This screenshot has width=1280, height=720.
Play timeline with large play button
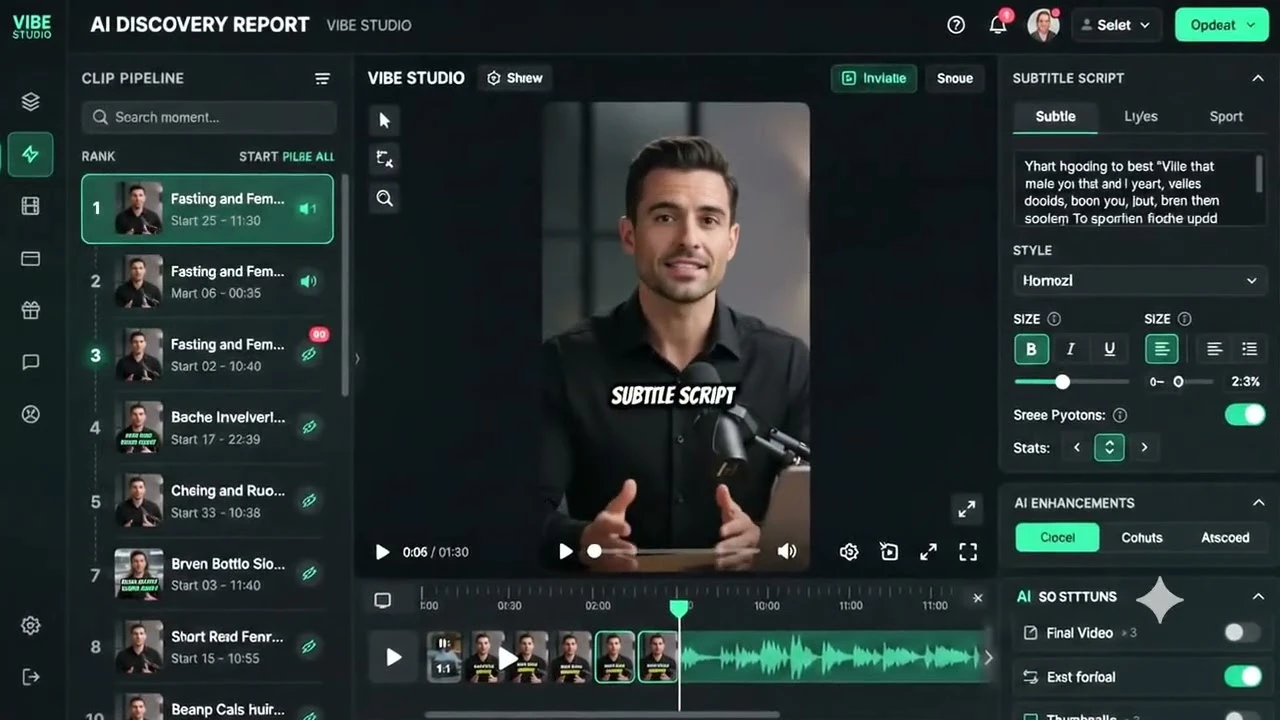(x=394, y=657)
